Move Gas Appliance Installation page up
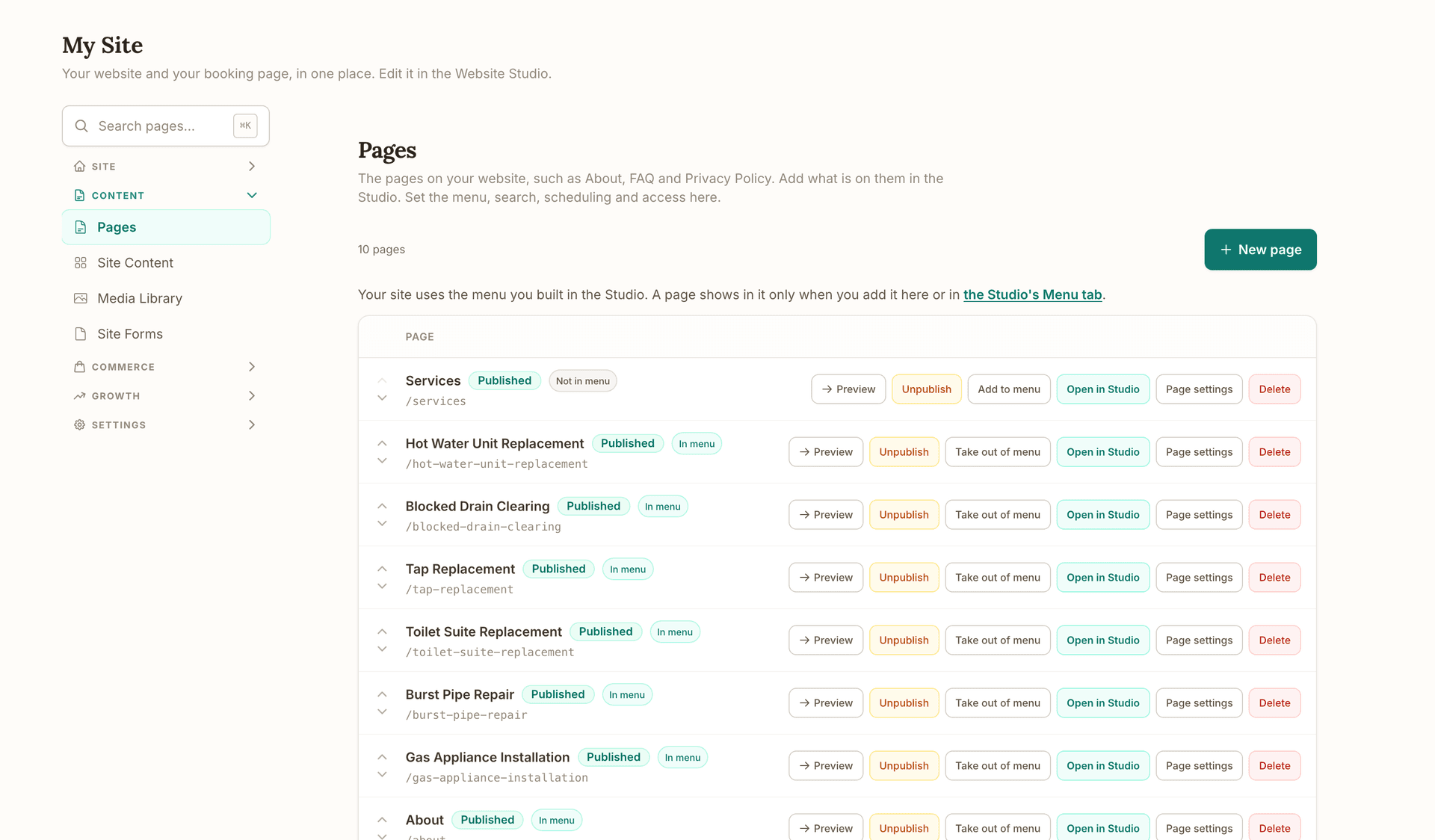 click(382, 757)
